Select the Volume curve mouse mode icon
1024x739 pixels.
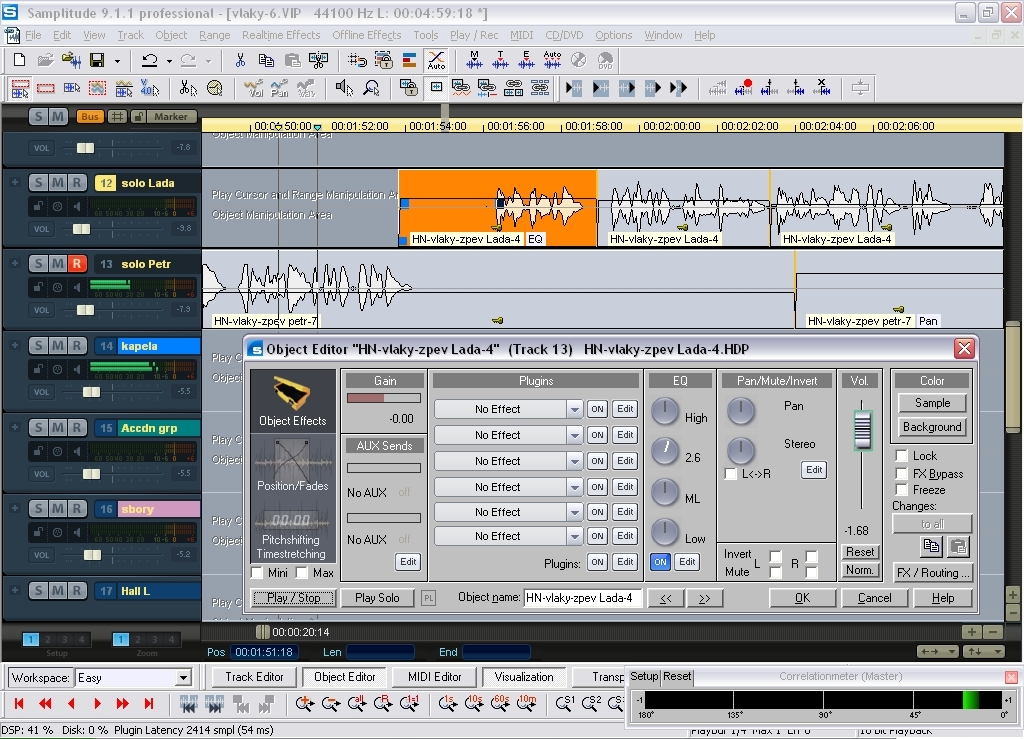(x=254, y=89)
